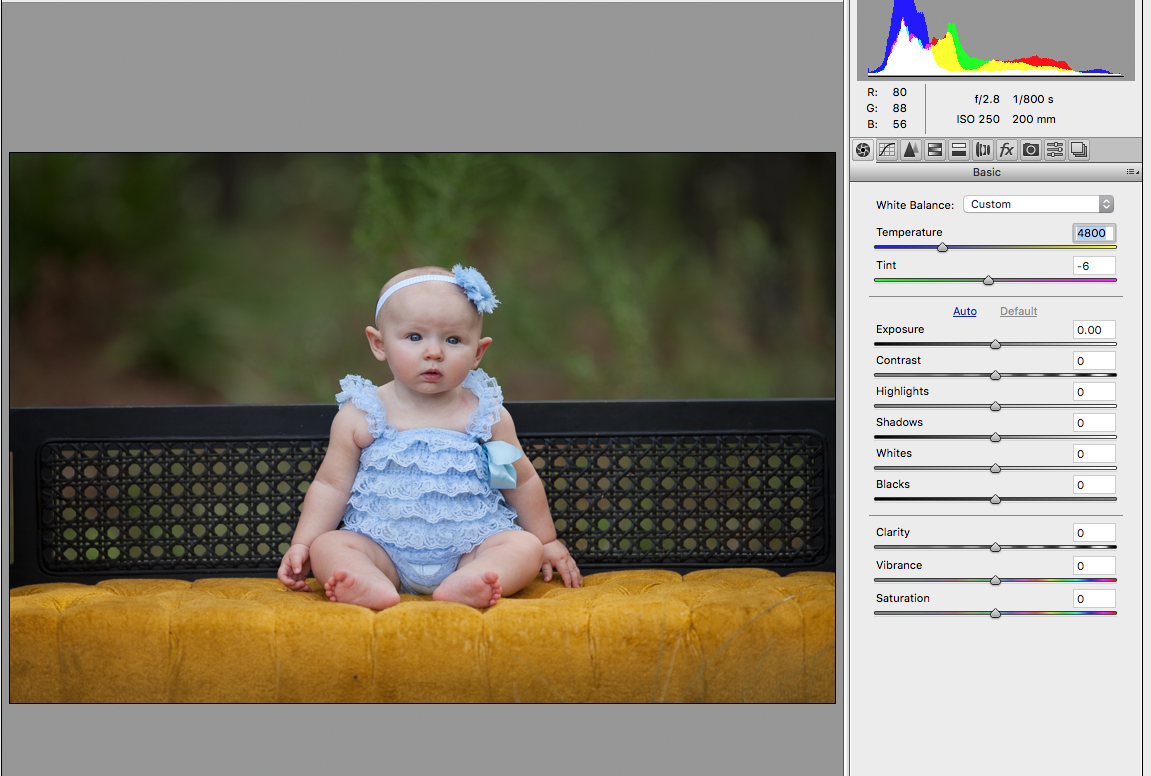Open the Camera Calibration panel

[x=1031, y=150]
